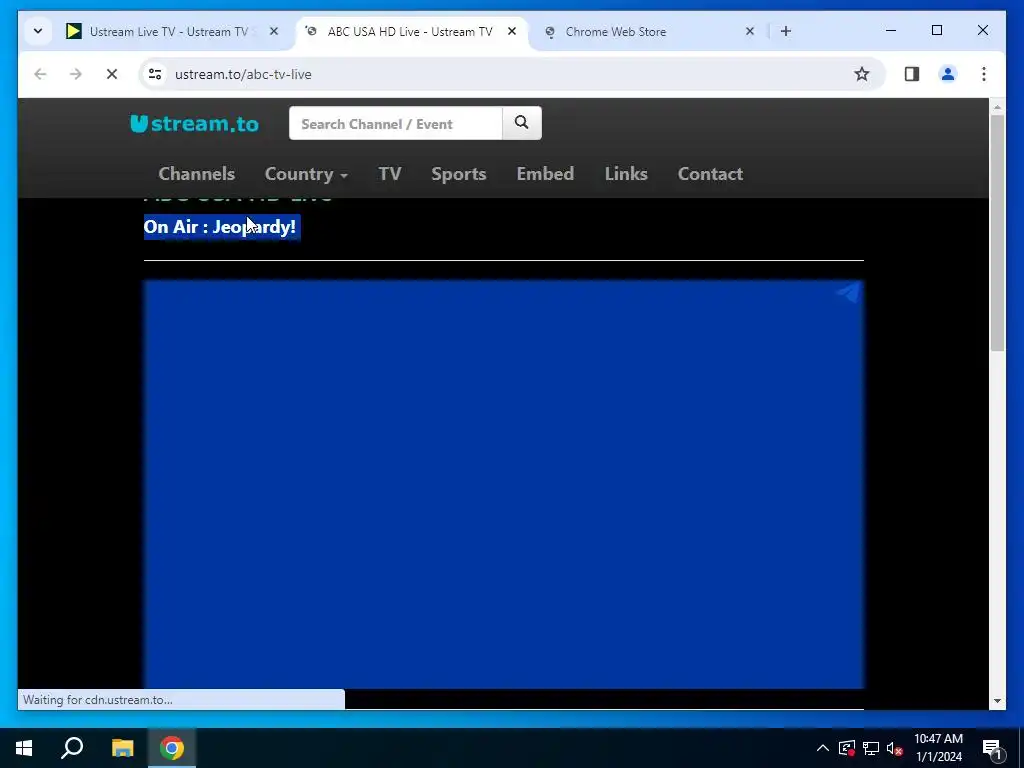Screen dimensions: 1024x768
Task: Open the Windows Start menu
Action: pyautogui.click(x=24, y=748)
